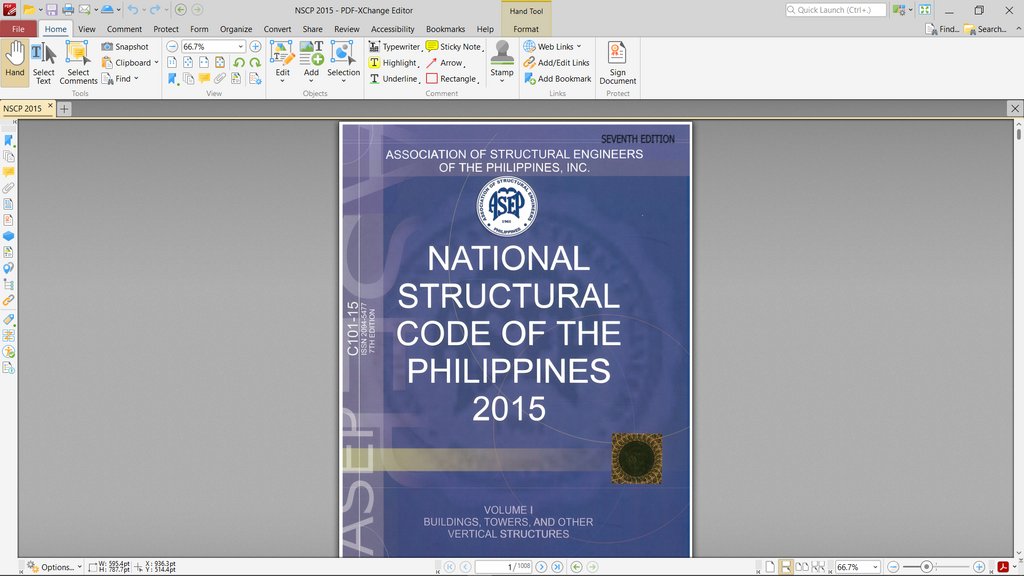Open the Options dropdown in status bar
Viewport: 1024px width, 576px height.
pyautogui.click(x=54, y=567)
